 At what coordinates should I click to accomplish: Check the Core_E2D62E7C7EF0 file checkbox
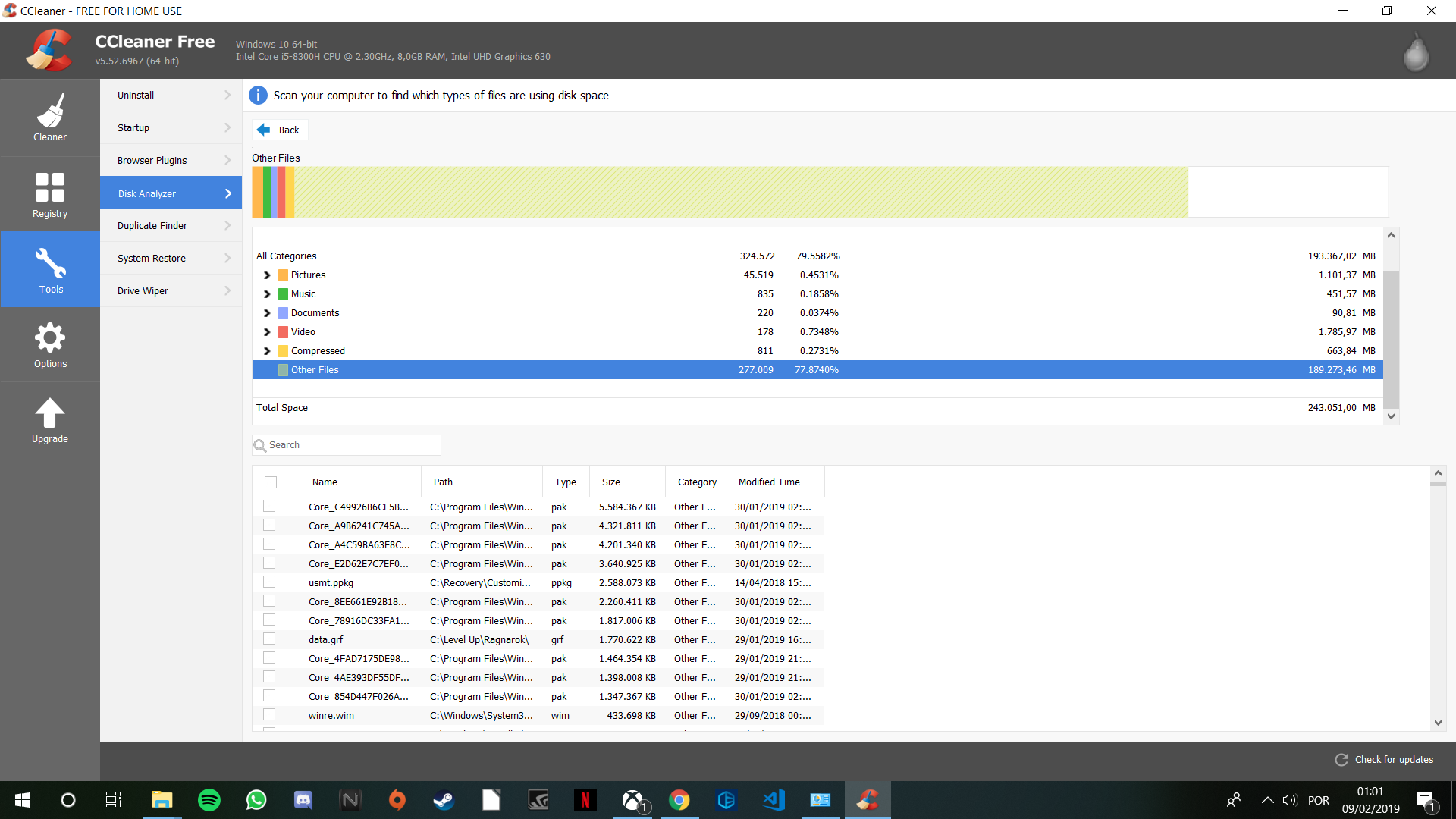pos(269,563)
